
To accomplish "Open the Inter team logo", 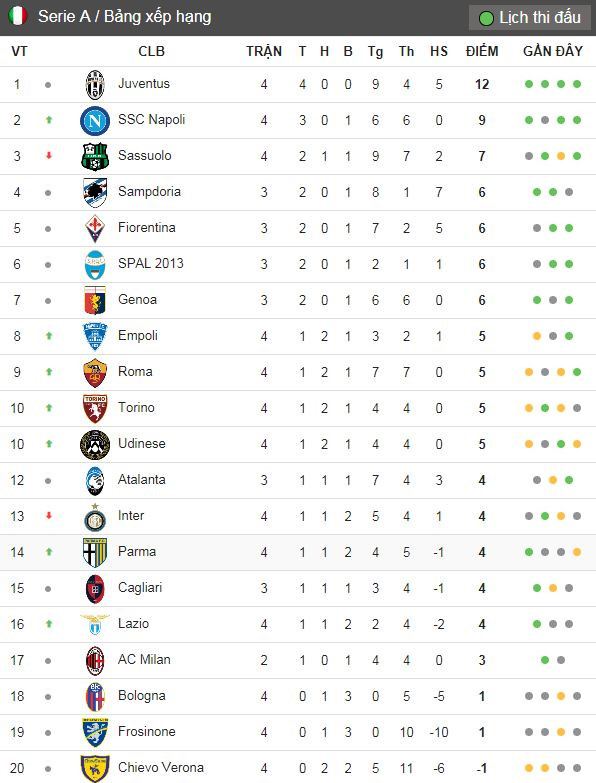I will pos(95,517).
